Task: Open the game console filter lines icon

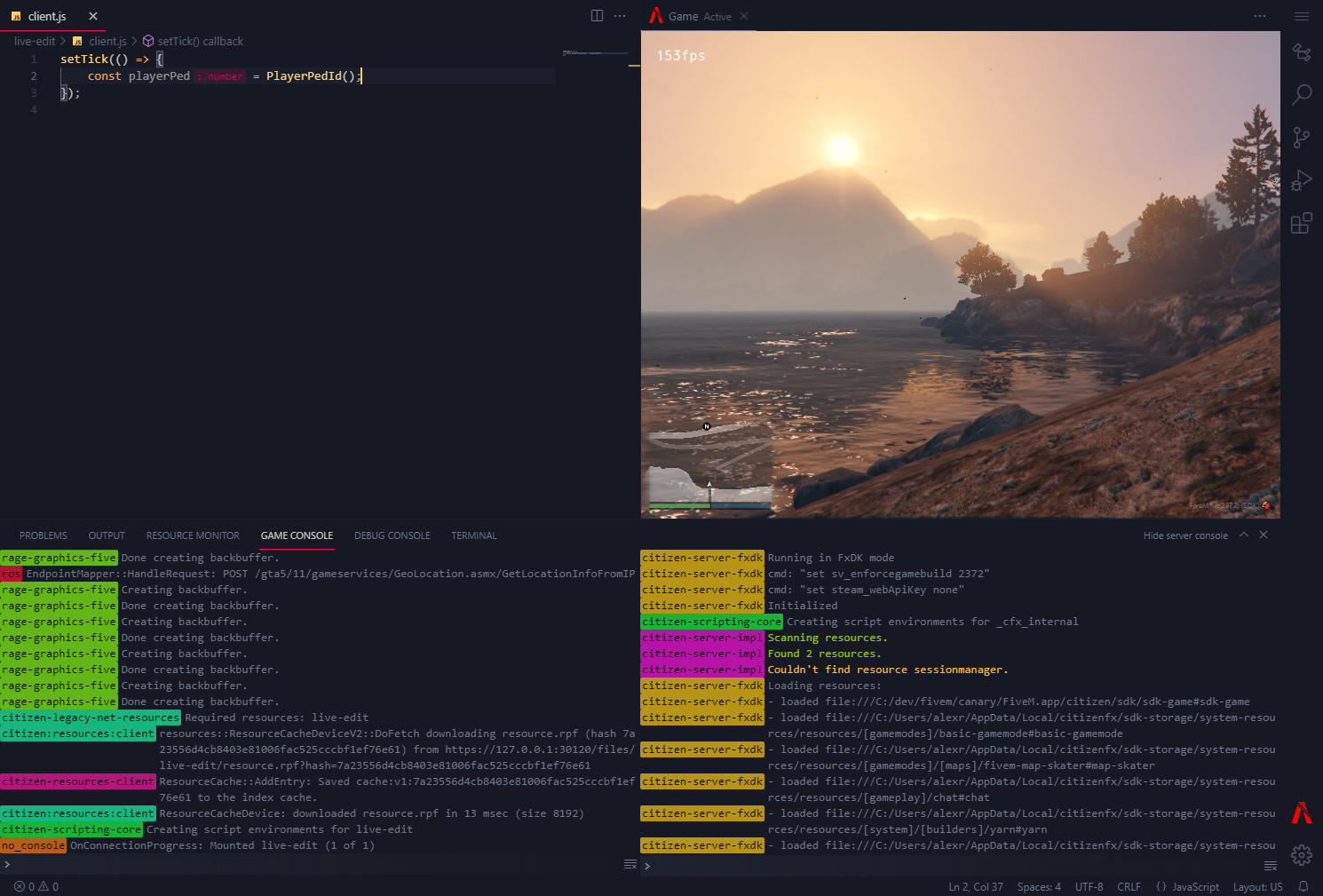Action: (630, 864)
